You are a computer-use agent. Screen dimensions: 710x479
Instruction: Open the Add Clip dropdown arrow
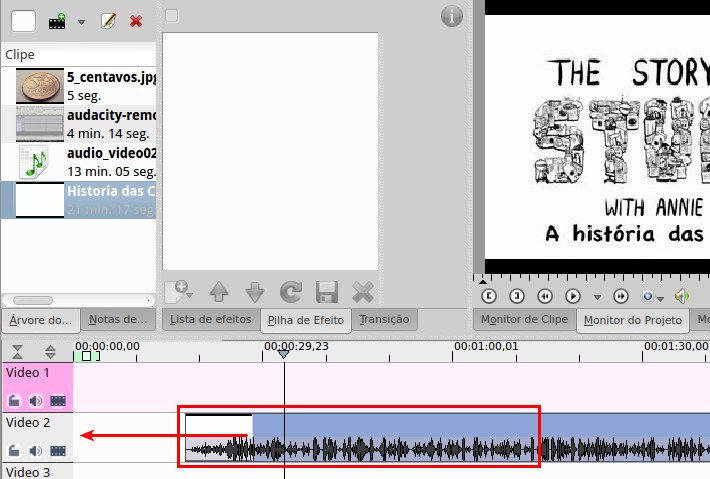(81, 21)
